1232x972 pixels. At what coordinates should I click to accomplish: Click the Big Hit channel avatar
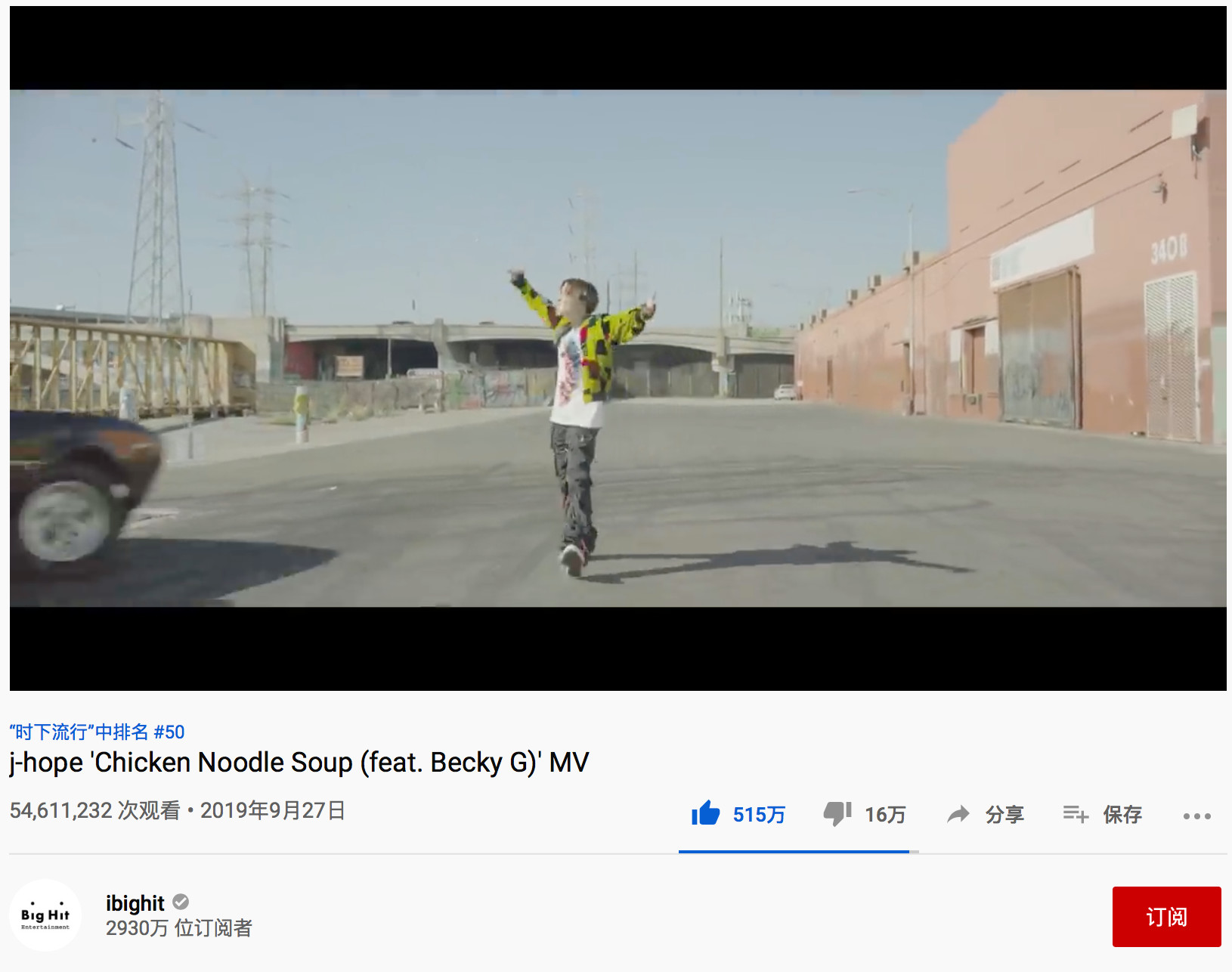coord(45,915)
